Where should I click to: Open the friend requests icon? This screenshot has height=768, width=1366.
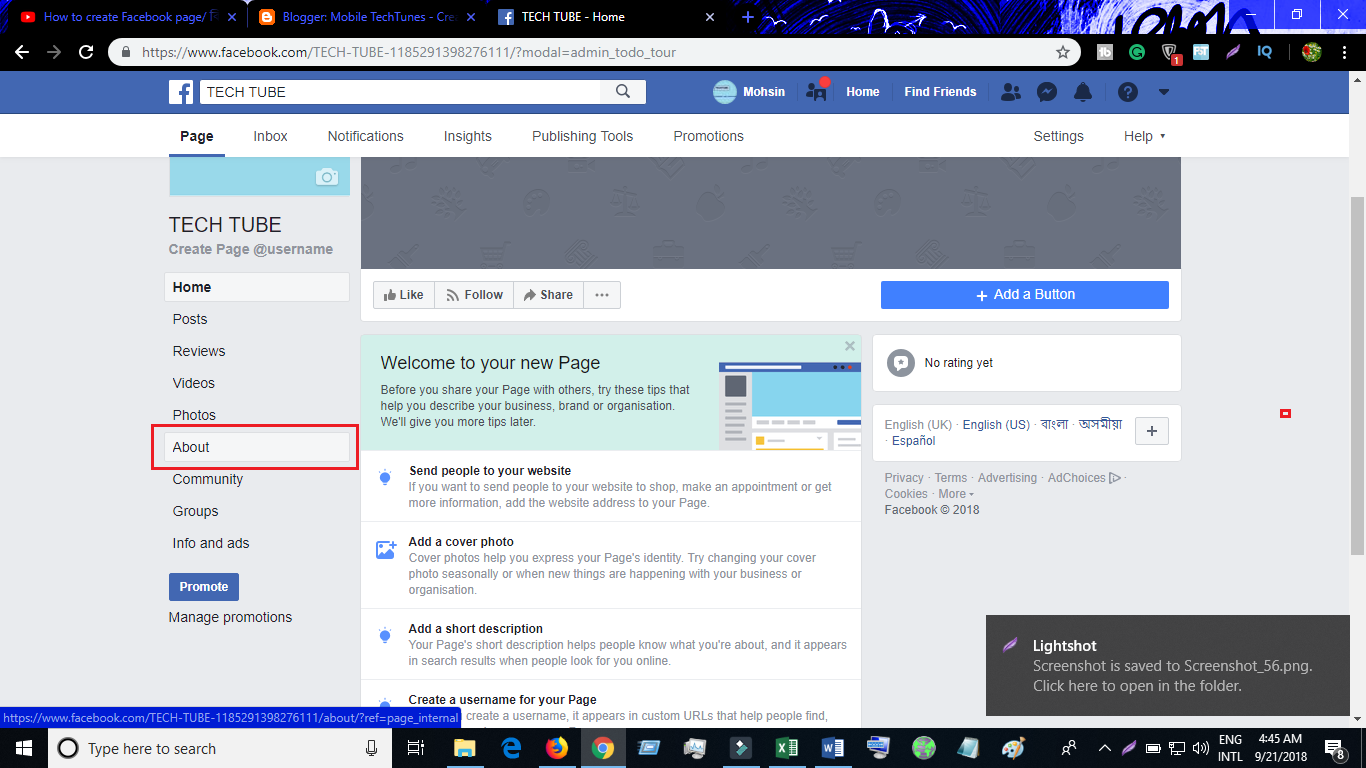pos(1011,92)
